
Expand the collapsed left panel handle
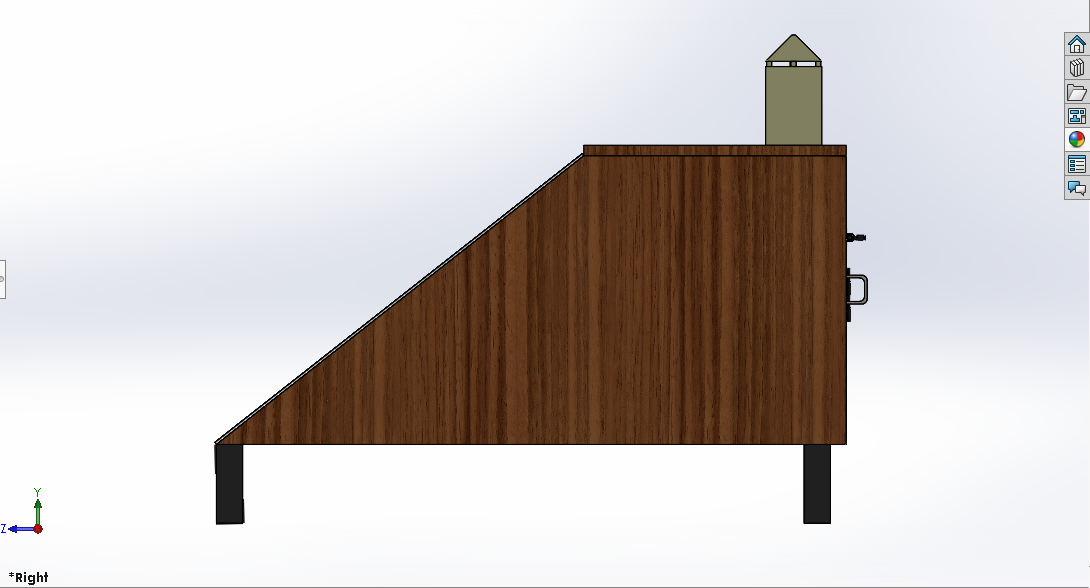2,279
